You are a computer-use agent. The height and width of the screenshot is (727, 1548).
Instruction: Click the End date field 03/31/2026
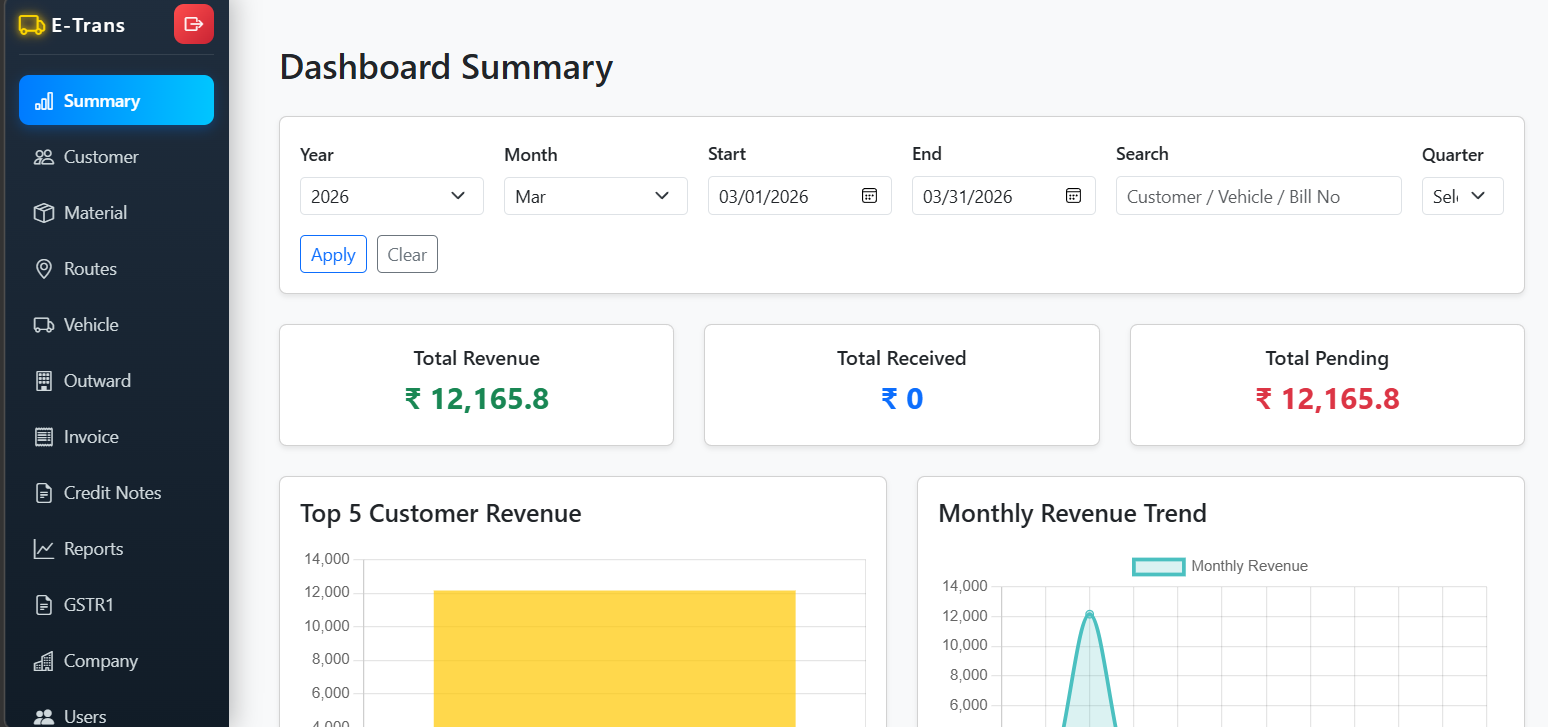pos(1004,196)
